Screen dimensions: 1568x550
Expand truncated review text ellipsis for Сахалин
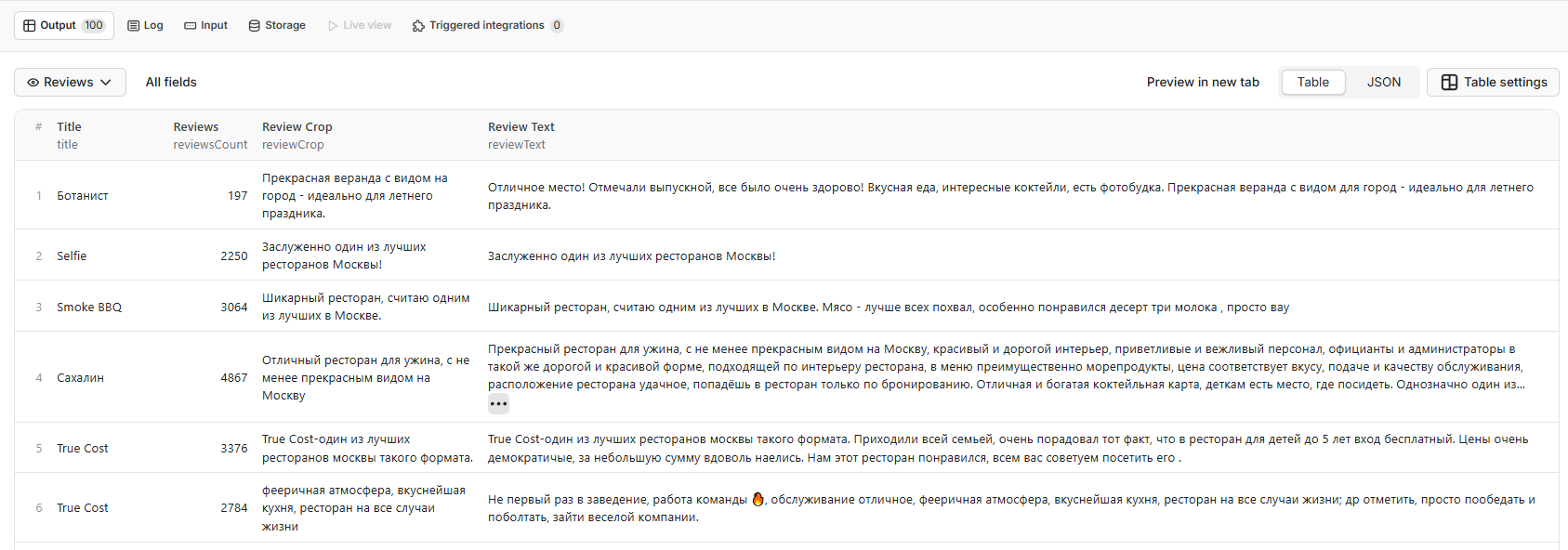tap(499, 403)
